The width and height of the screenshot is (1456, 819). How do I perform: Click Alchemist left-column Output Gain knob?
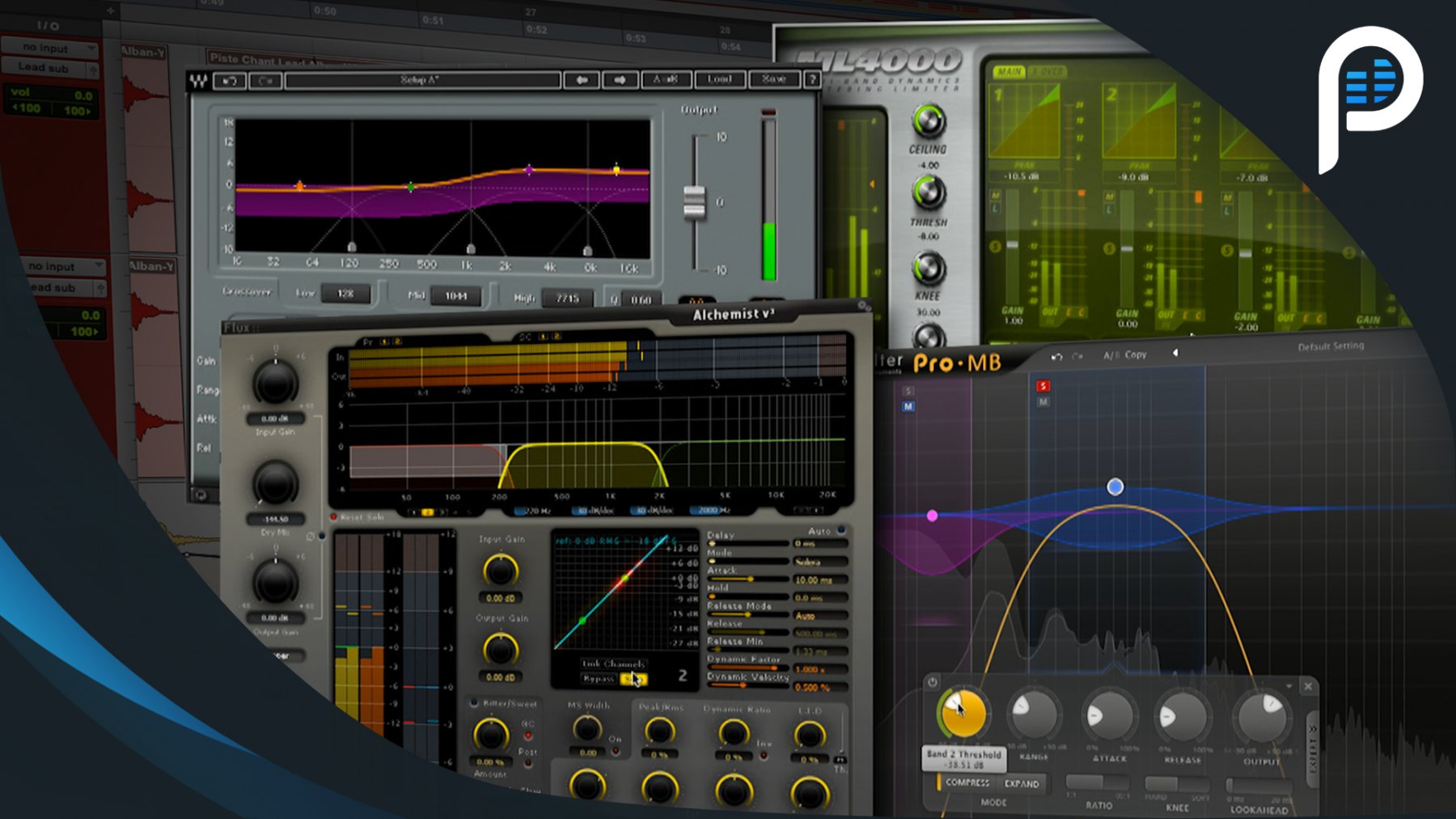[275, 583]
